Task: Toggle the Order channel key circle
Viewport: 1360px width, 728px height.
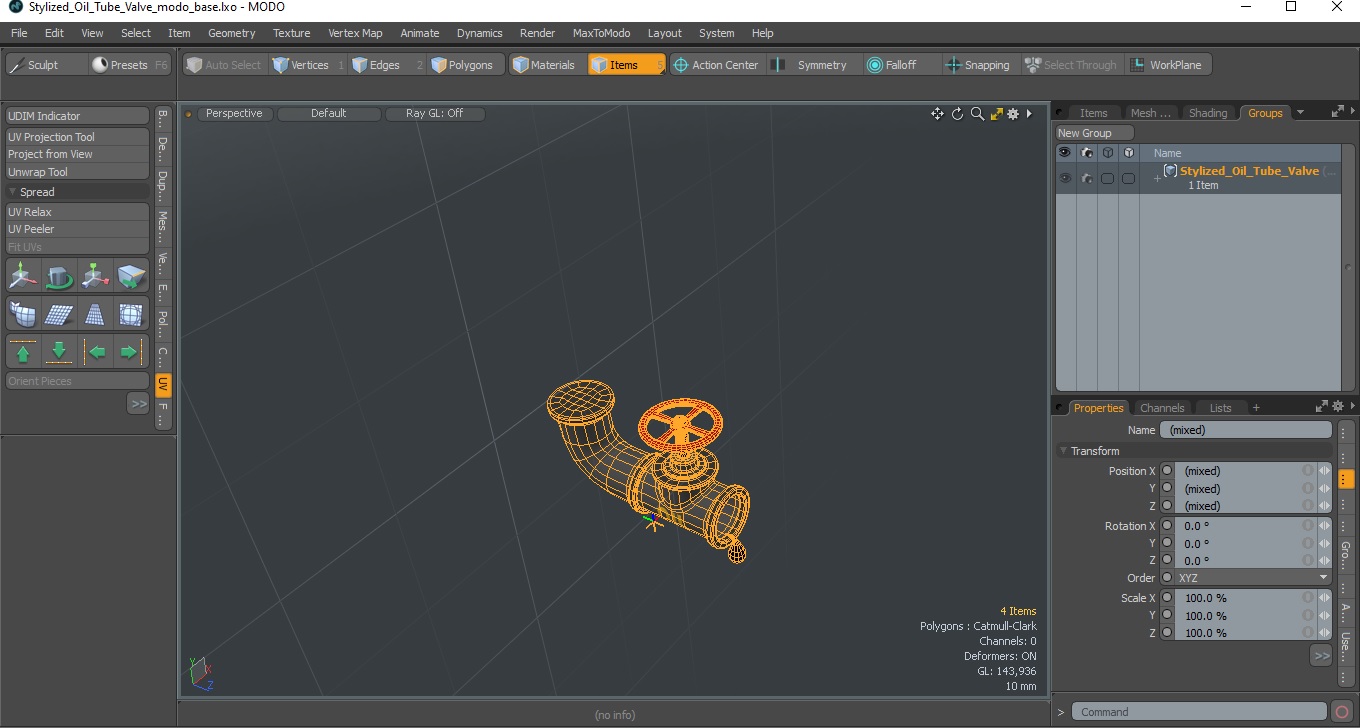Action: coord(1167,578)
